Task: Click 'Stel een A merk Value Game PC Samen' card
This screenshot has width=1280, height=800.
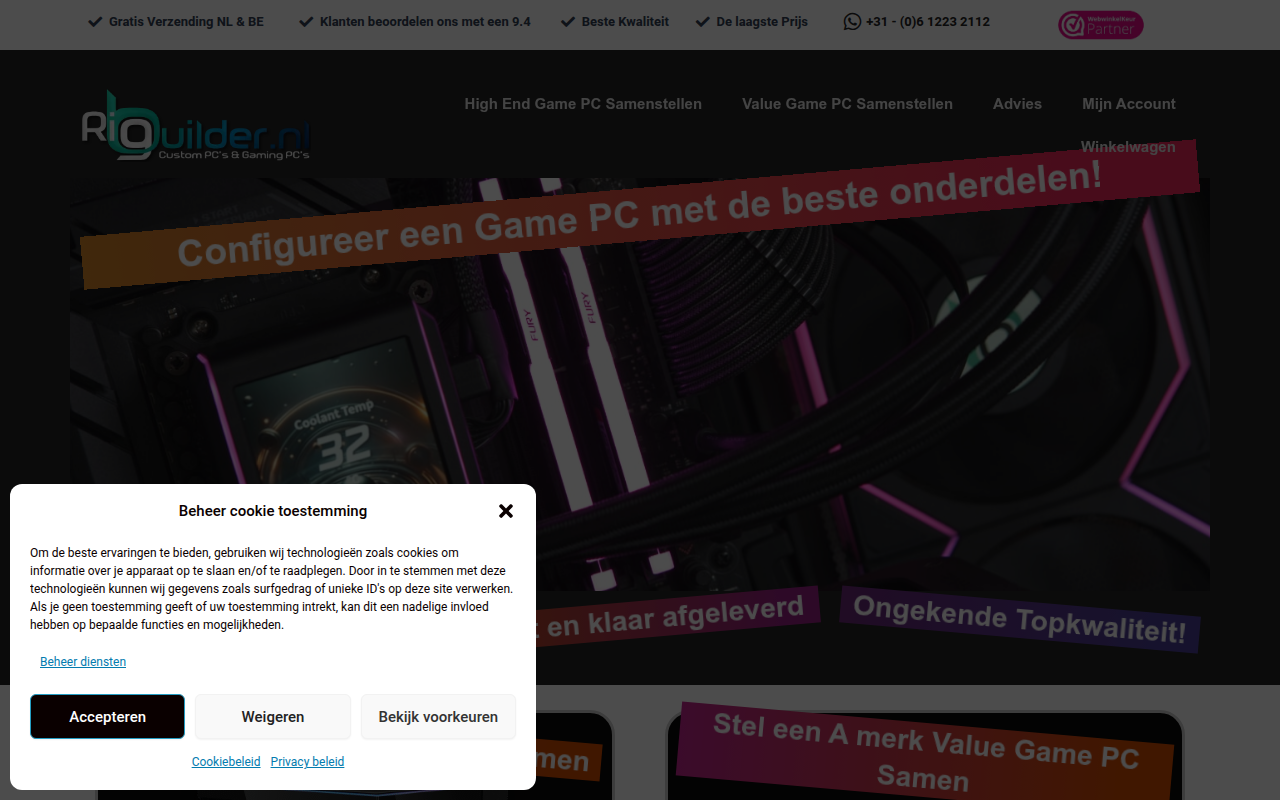Action: pos(924,754)
